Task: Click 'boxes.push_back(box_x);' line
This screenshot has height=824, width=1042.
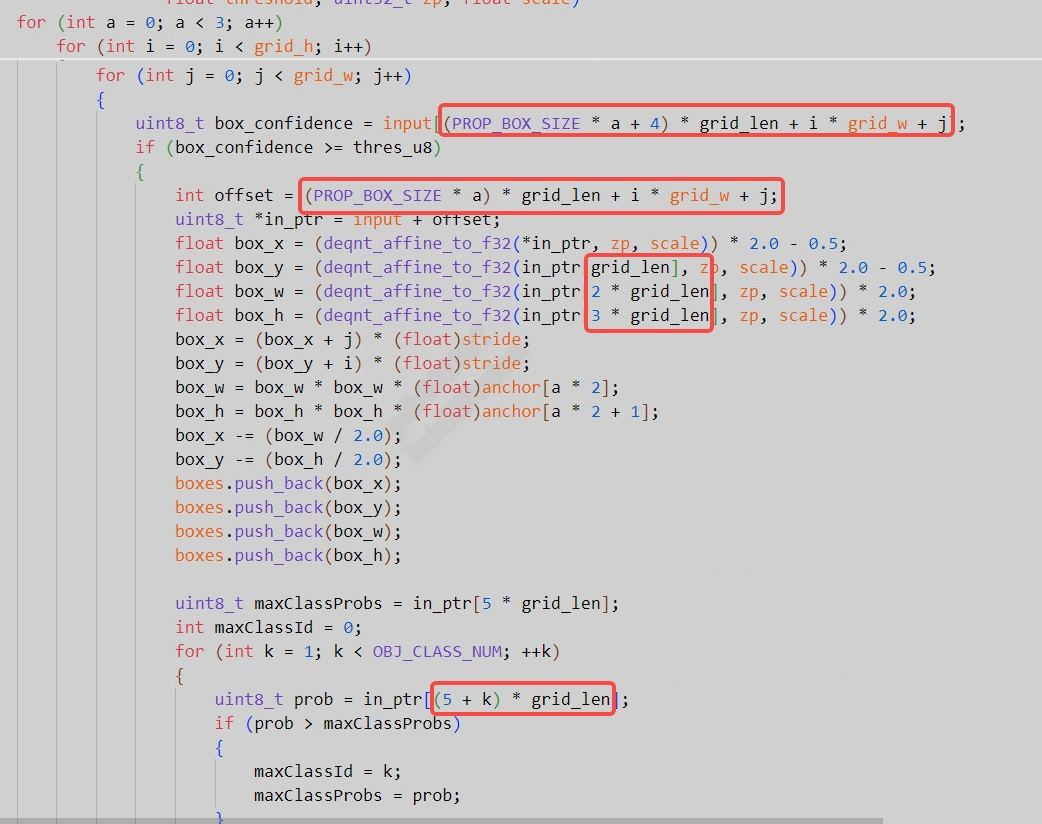Action: [x=288, y=483]
